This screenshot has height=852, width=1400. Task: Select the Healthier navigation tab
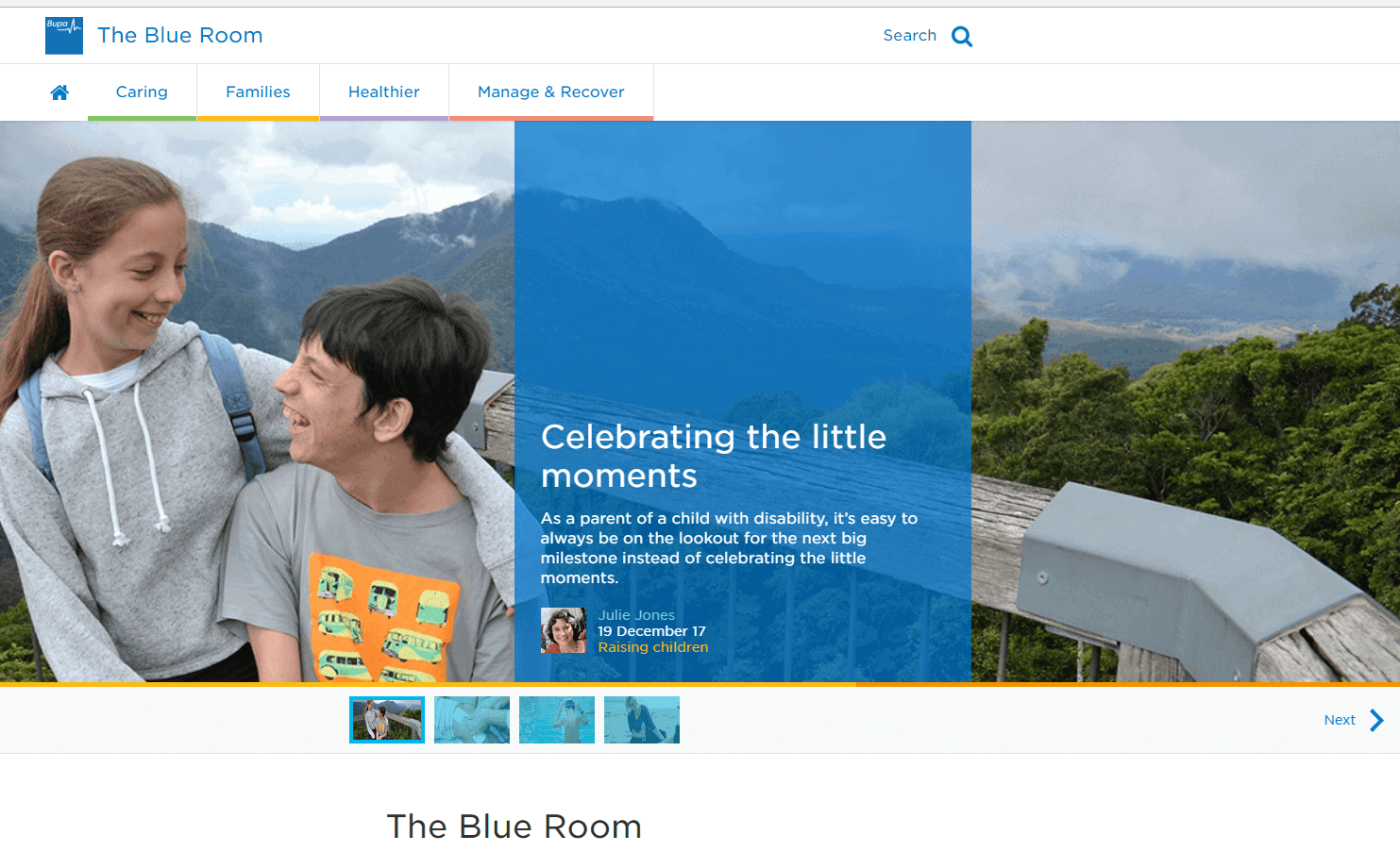(384, 92)
